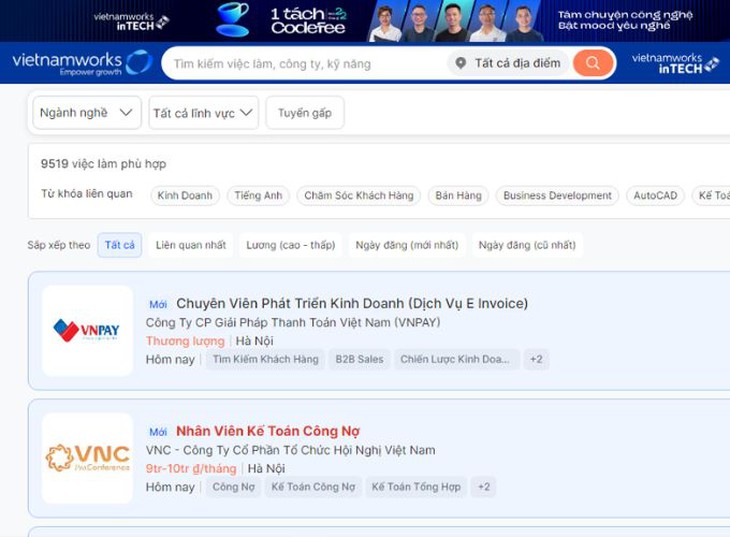Image resolution: width=730 pixels, height=537 pixels.
Task: Sort by Ngày đăng (cũ nhất)
Action: (527, 245)
